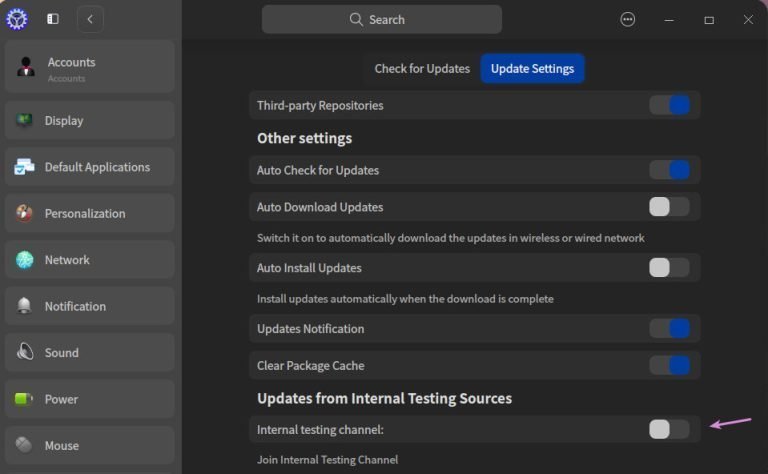Click the Display monitor icon
768x474 pixels.
click(x=24, y=120)
